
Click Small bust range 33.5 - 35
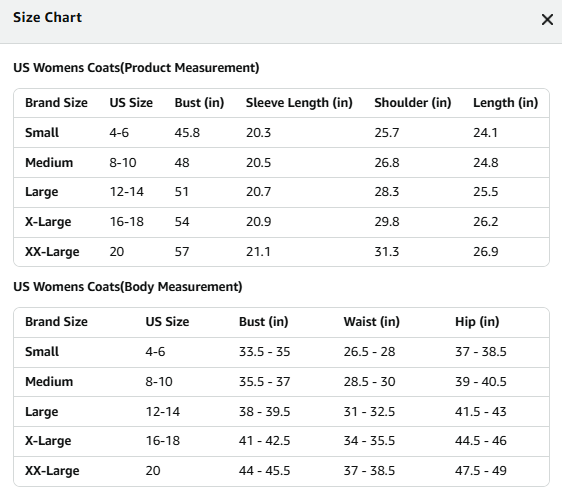pyautogui.click(x=265, y=352)
